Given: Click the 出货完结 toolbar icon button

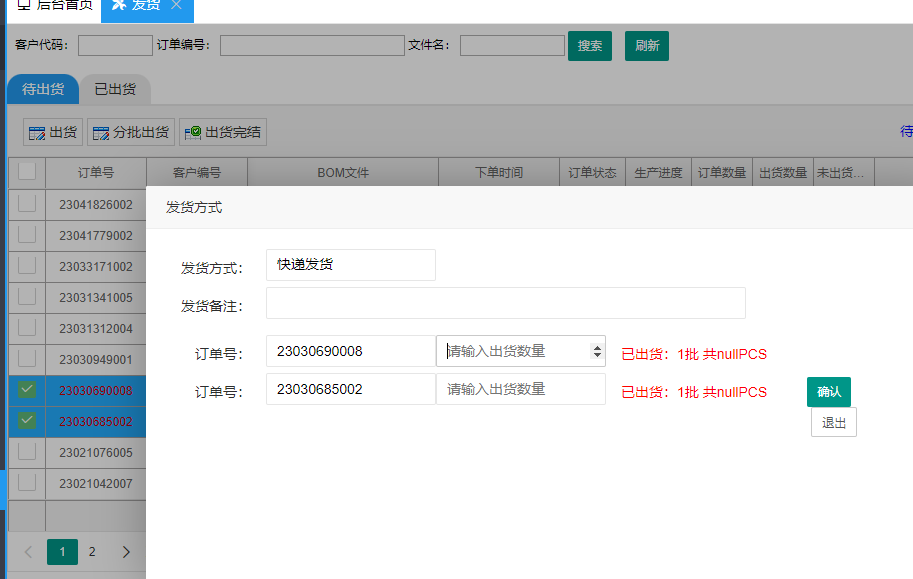Looking at the screenshot, I should [x=222, y=132].
